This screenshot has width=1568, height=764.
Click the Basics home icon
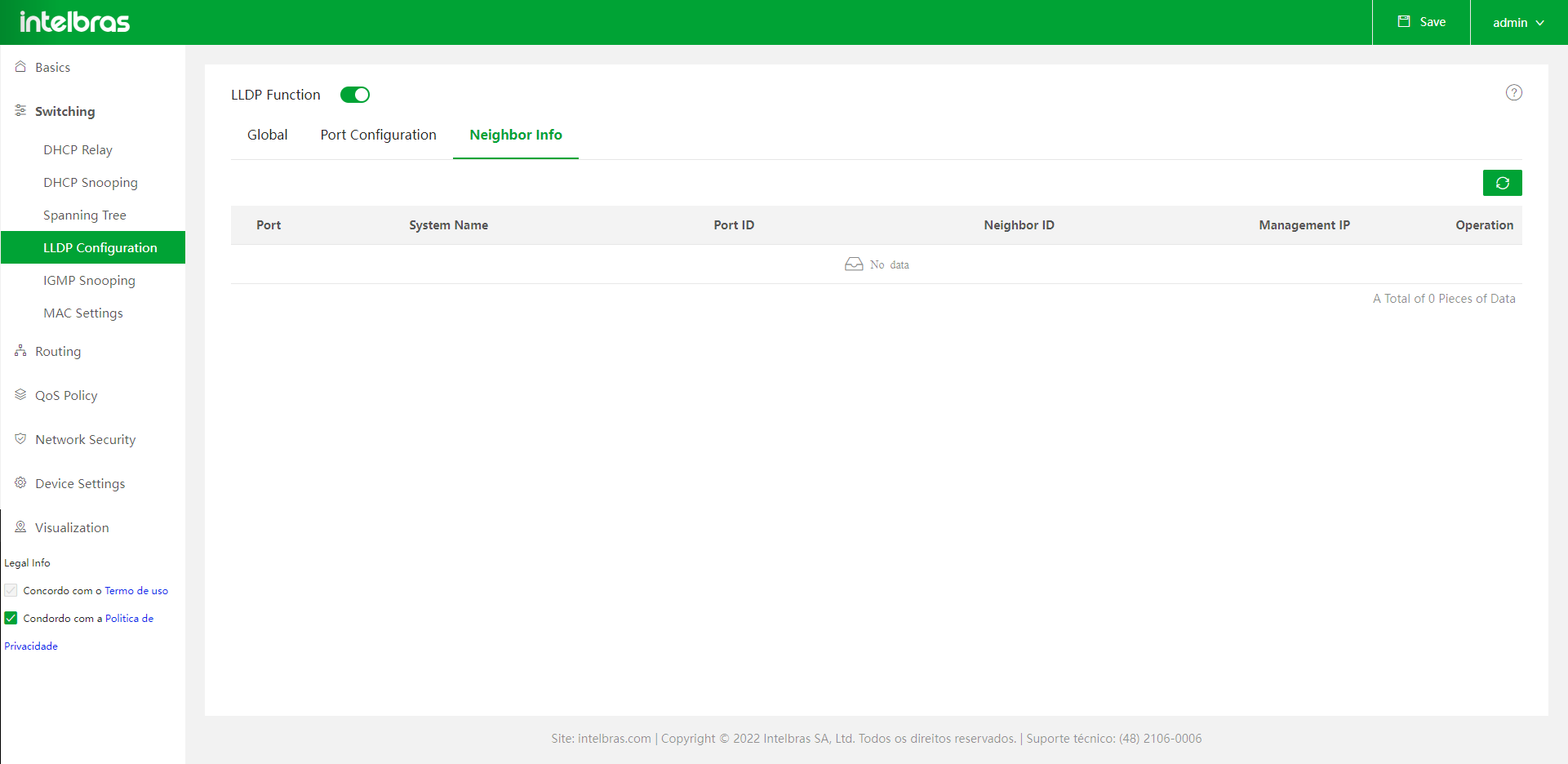tap(20, 67)
